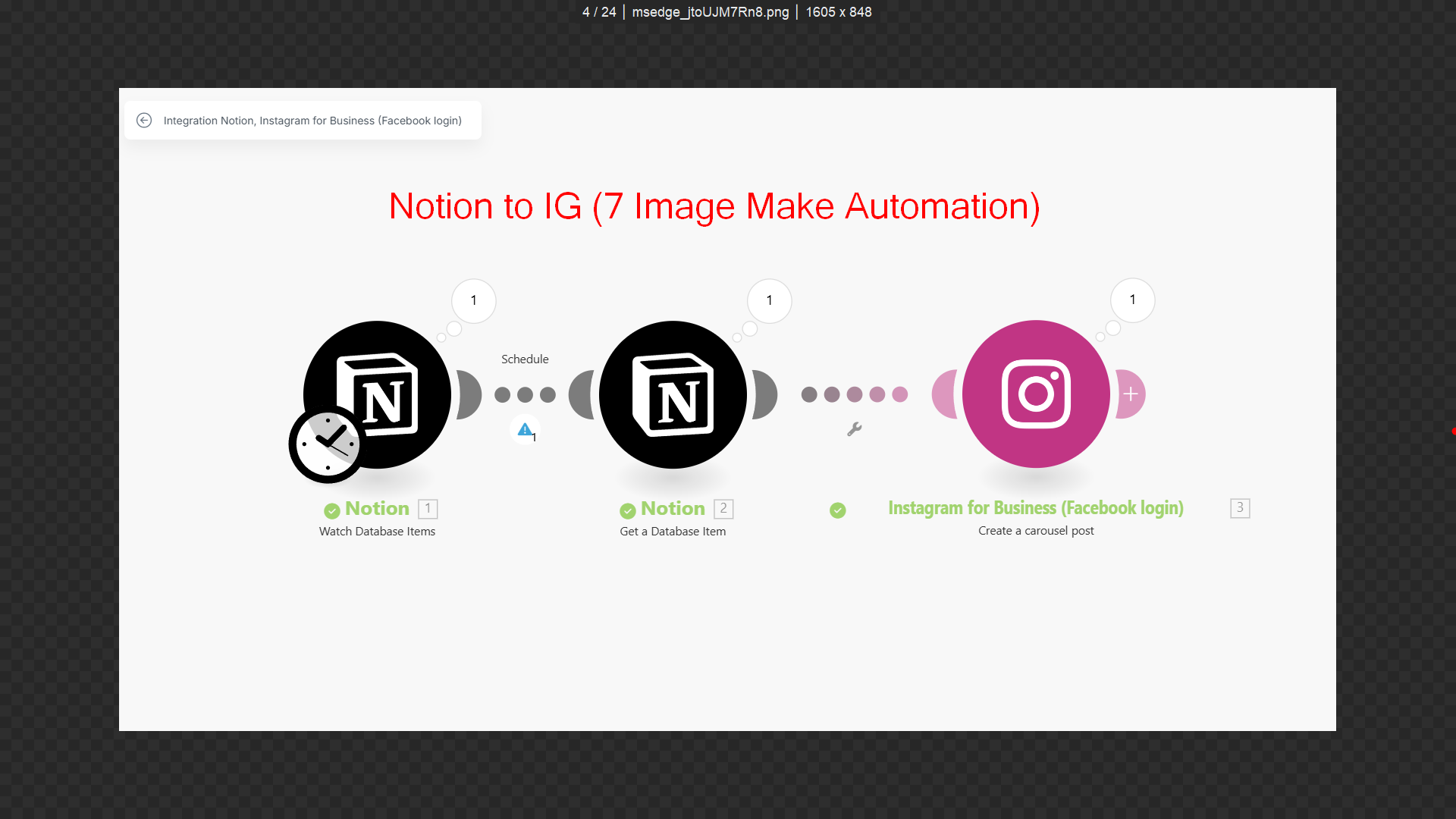Click the Get a Database Item label
Image resolution: width=1456 pixels, height=819 pixels.
[x=673, y=532]
